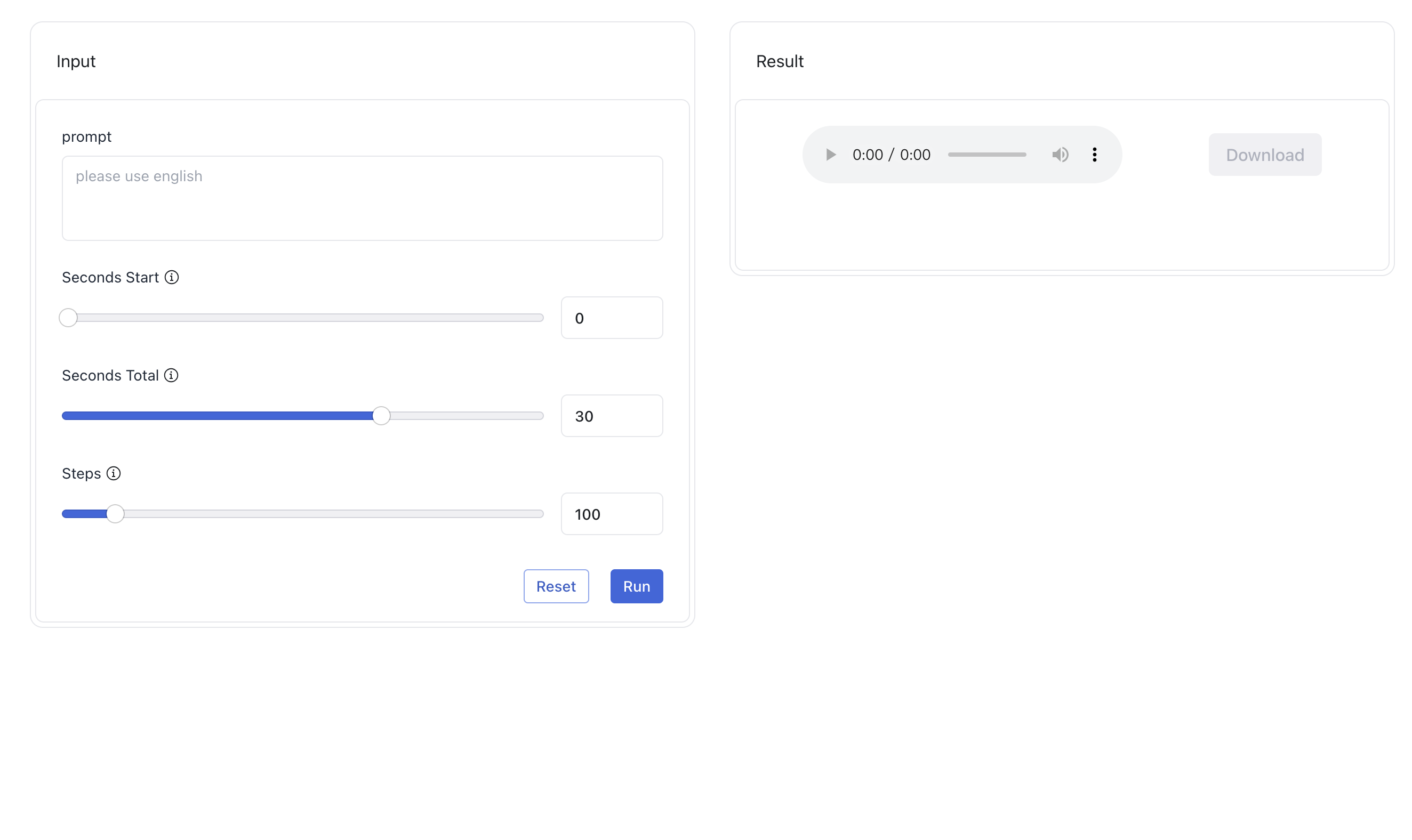The image size is (1412, 840).
Task: Click inside the prompt text area
Action: click(362, 197)
